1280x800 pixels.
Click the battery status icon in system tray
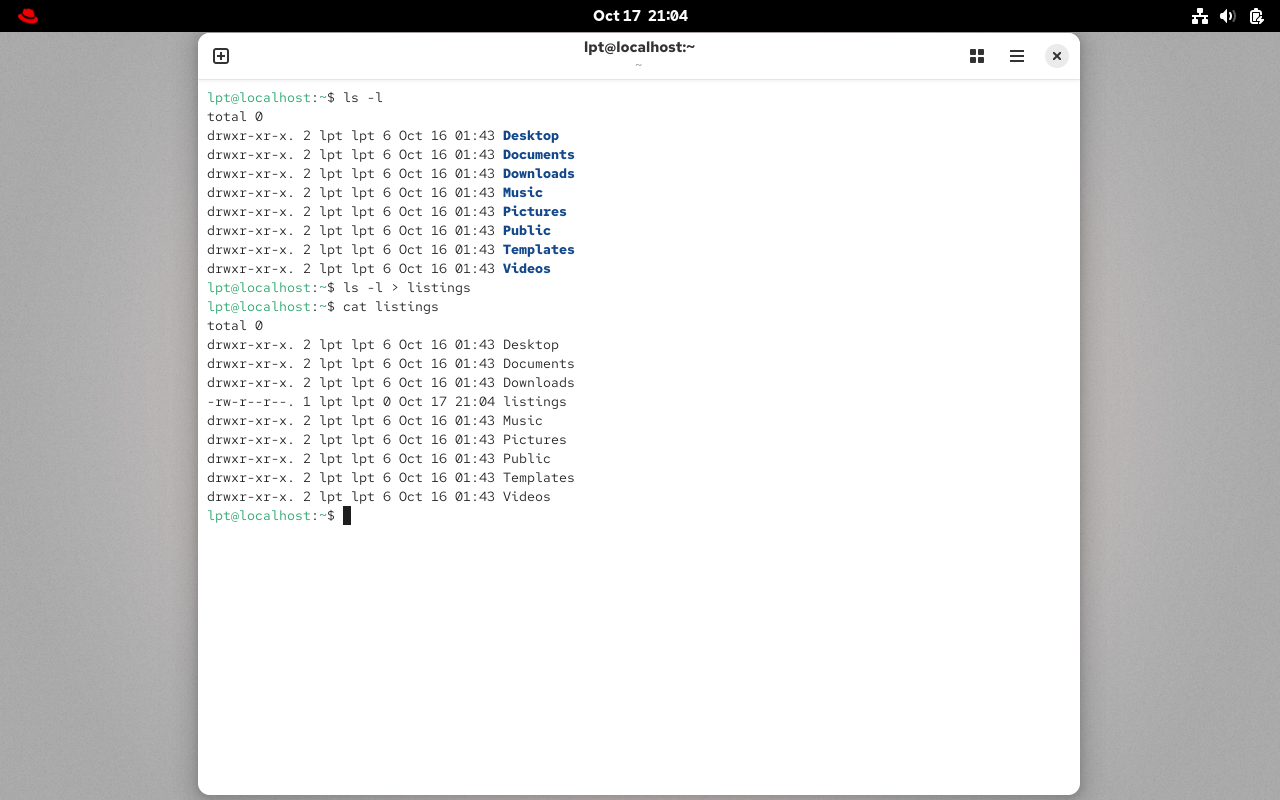pyautogui.click(x=1256, y=16)
